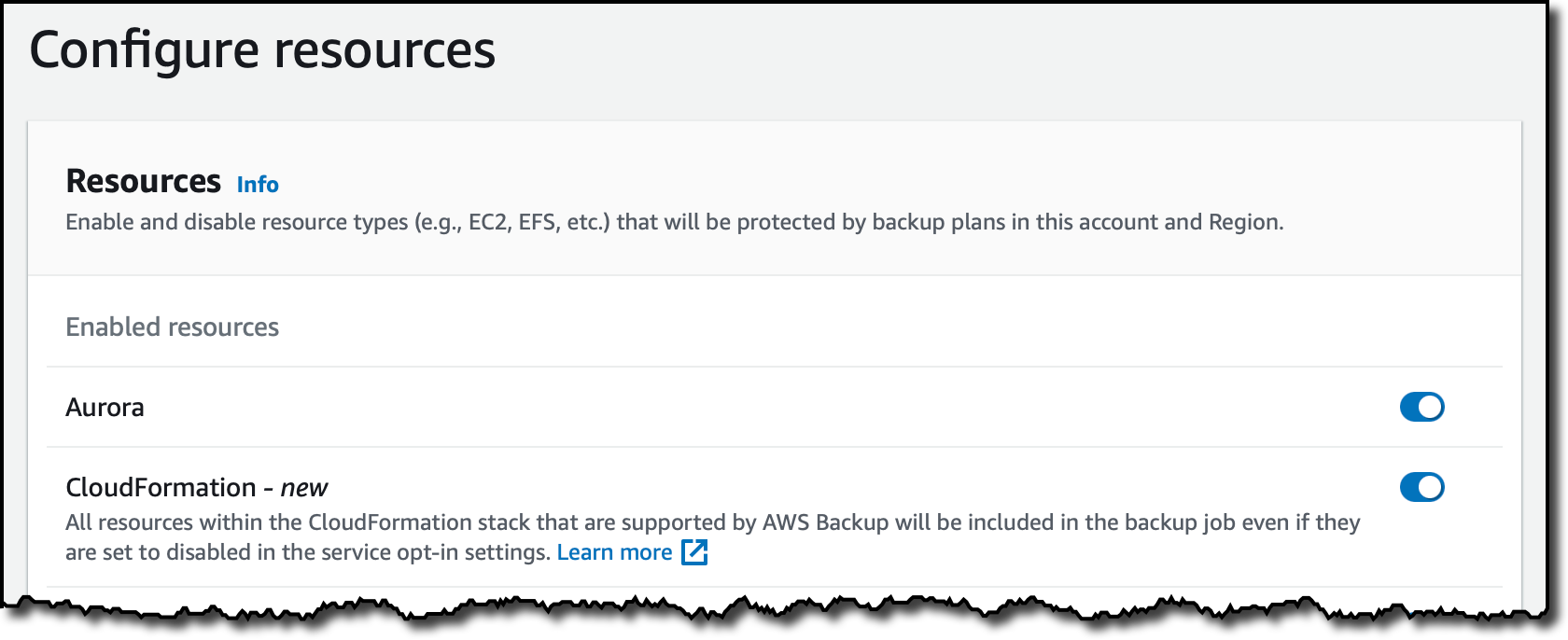
Task: Open the Info link next to Resources
Action: (x=258, y=185)
